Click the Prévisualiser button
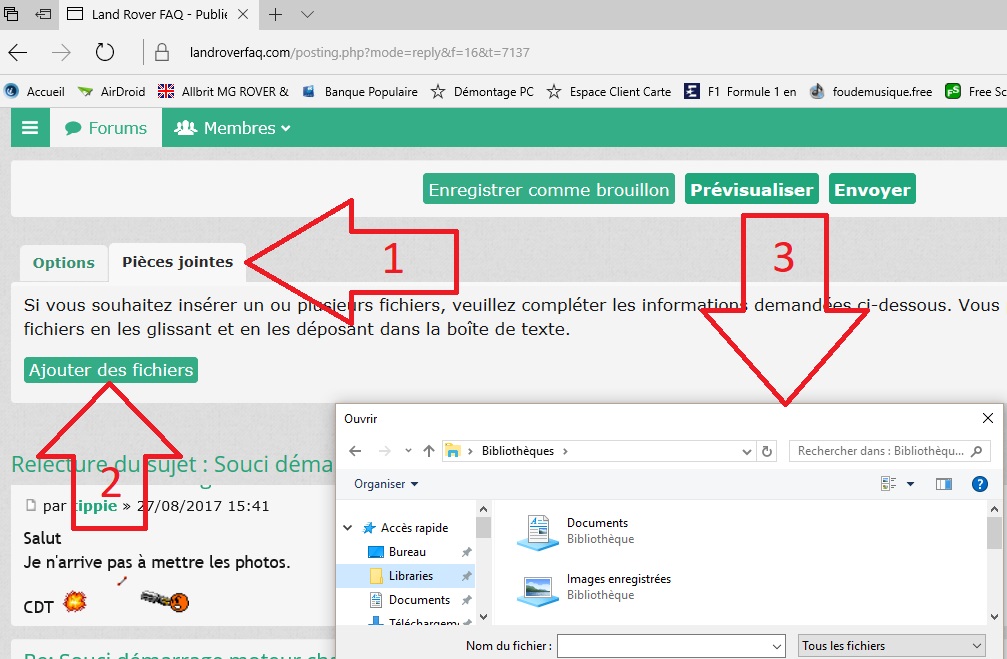This screenshot has height=659, width=1007. 752,189
